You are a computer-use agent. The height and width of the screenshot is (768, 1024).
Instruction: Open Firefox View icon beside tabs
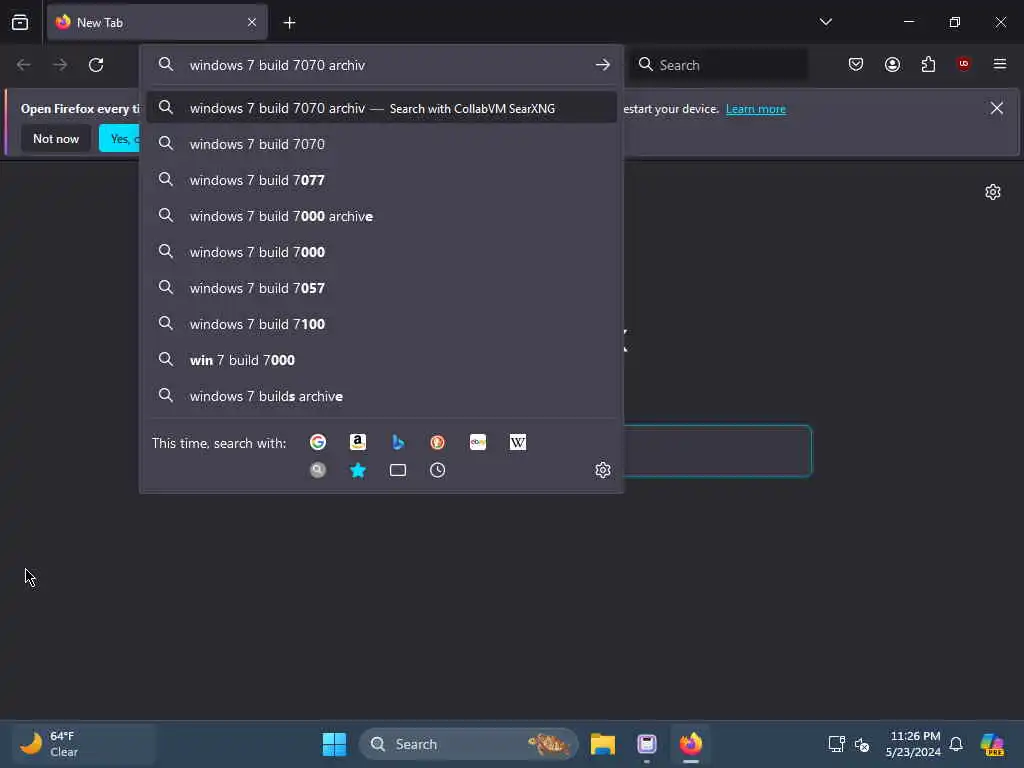click(20, 22)
